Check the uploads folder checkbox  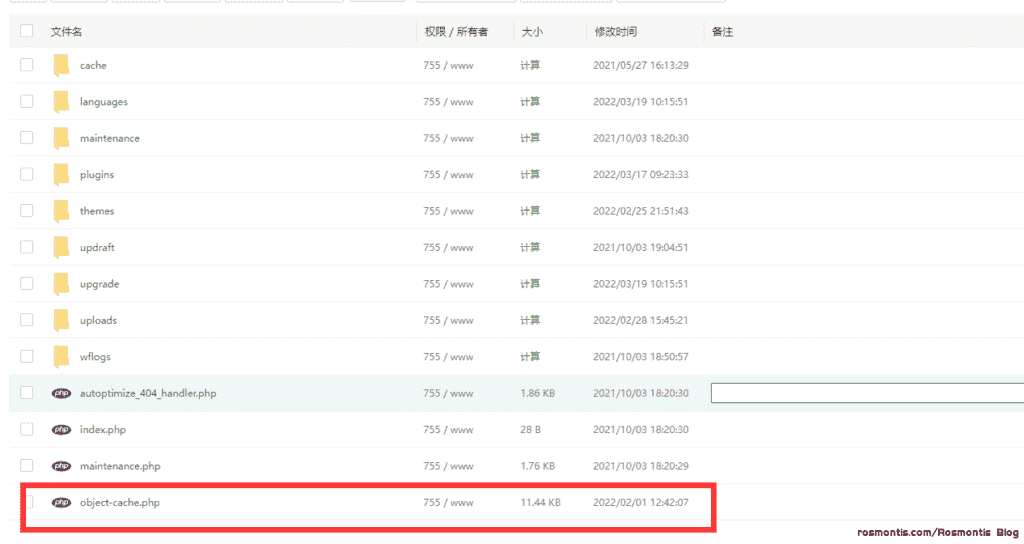click(27, 320)
